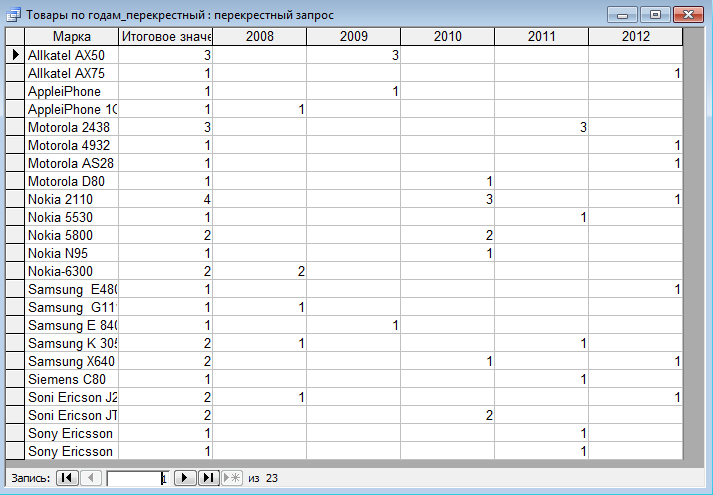Click row selector for Allkatel AX50

pos(15,55)
